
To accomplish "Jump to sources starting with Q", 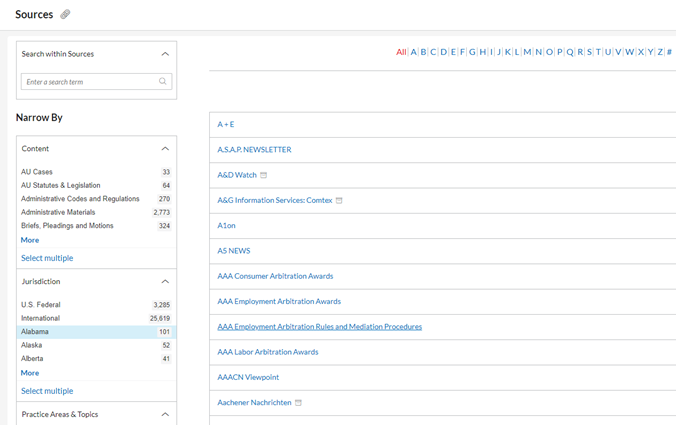I will (x=570, y=52).
